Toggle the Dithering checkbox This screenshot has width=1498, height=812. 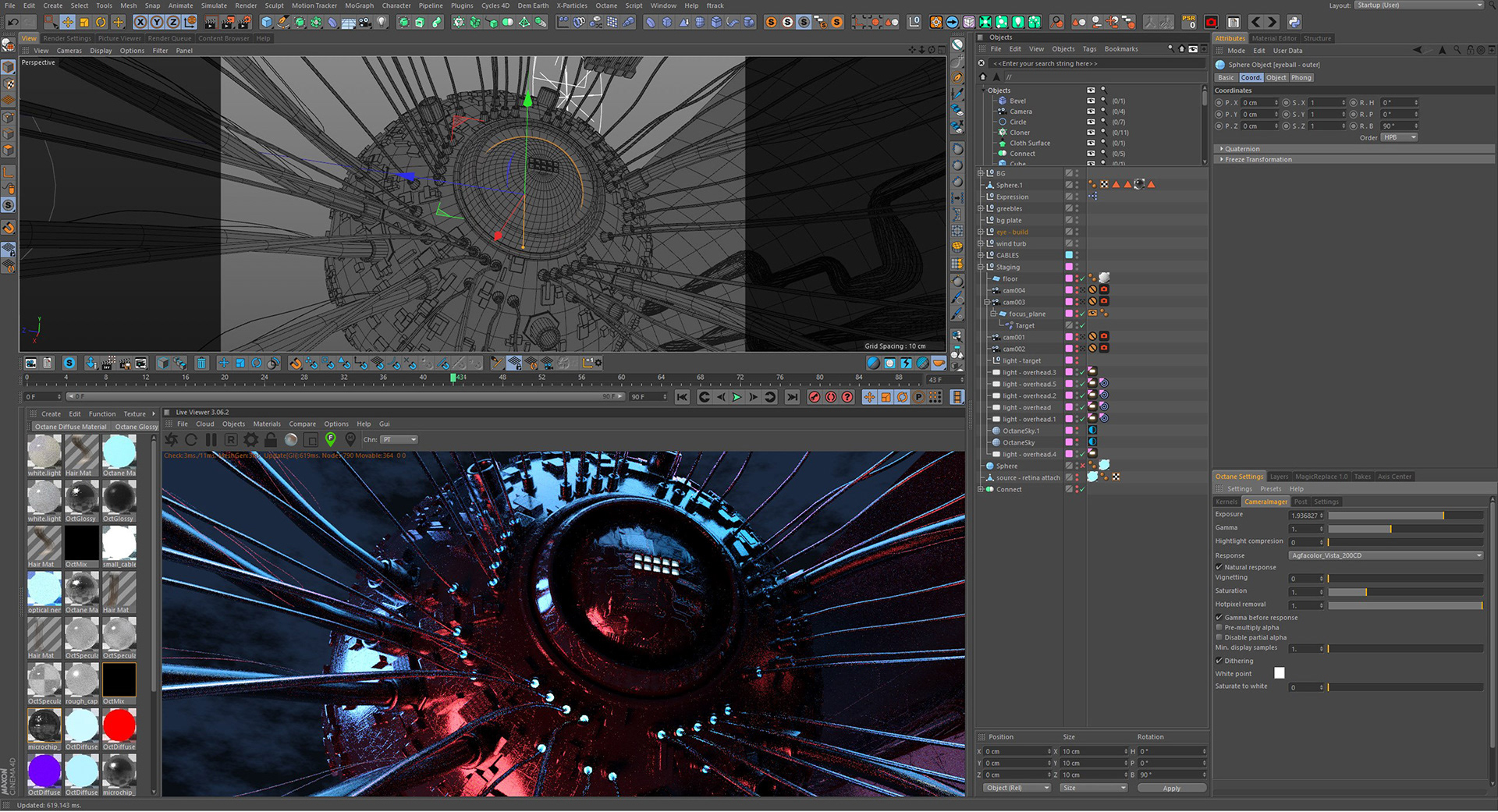pos(1219,661)
